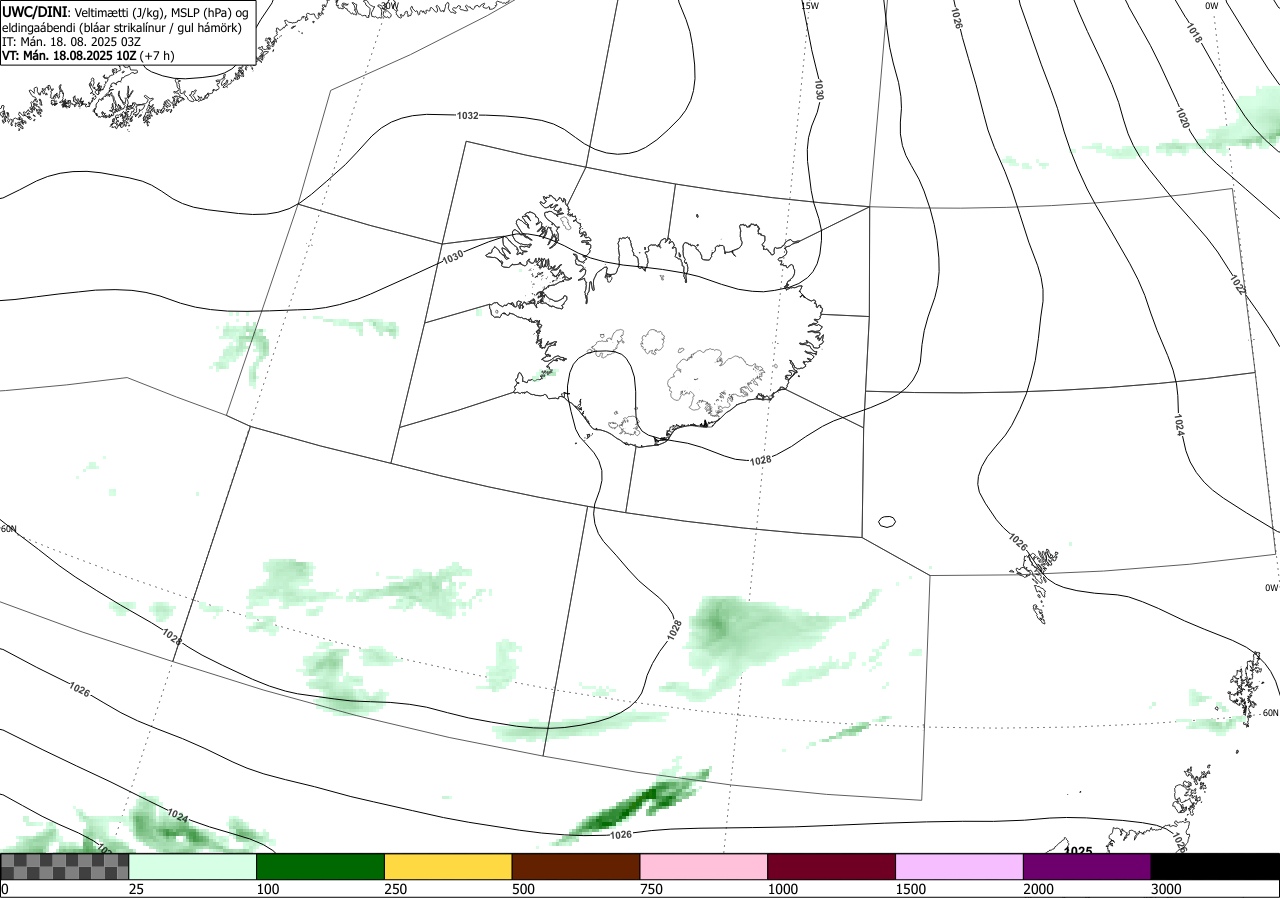1280x898 pixels.
Task: Click the legend value 500
Action: [524, 889]
